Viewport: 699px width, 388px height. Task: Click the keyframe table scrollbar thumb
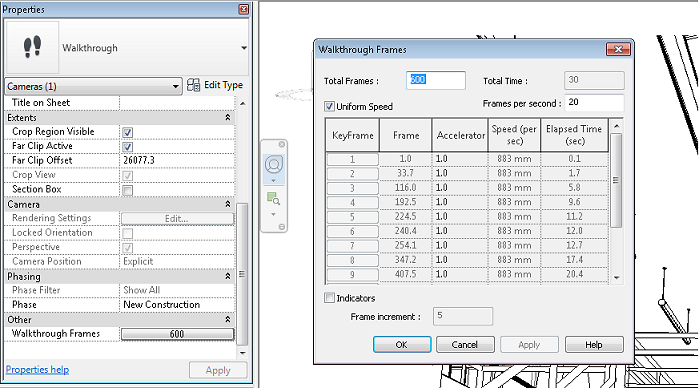point(616,180)
